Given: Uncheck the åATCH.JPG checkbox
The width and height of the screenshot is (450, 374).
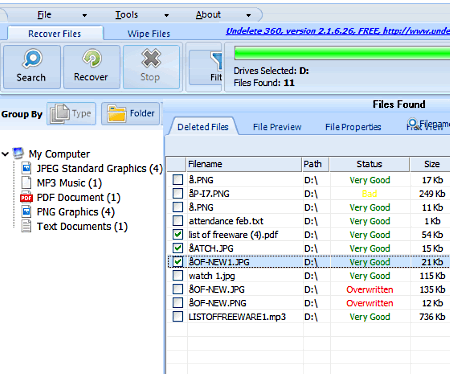Looking at the screenshot, I should [178, 248].
